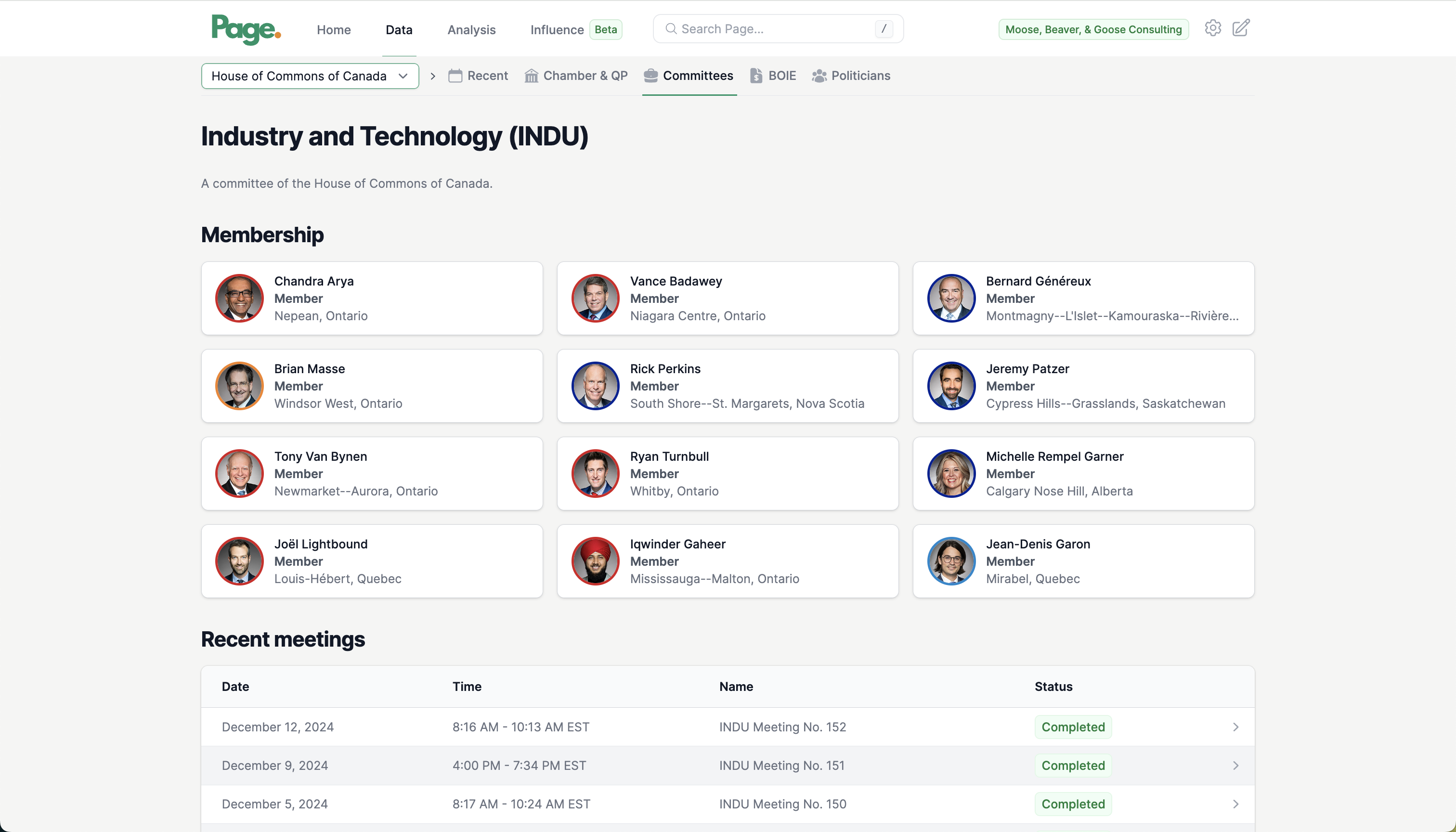The height and width of the screenshot is (832, 1456).
Task: Click Brian Masse's portrait
Action: (x=239, y=386)
